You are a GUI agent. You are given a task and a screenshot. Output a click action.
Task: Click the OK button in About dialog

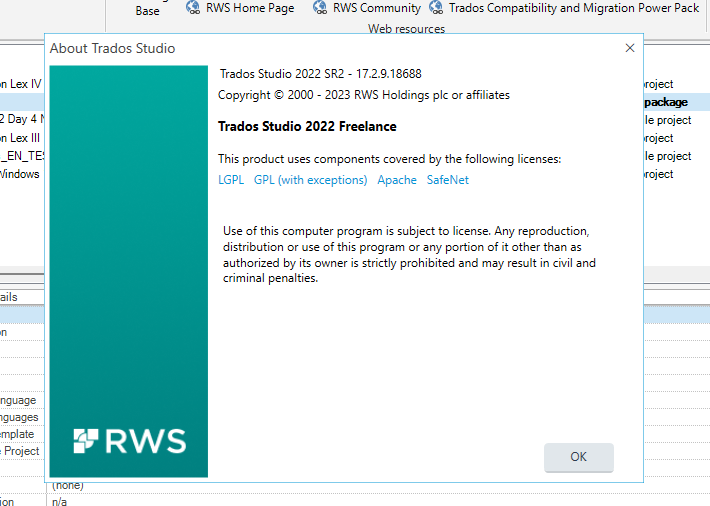pos(579,457)
